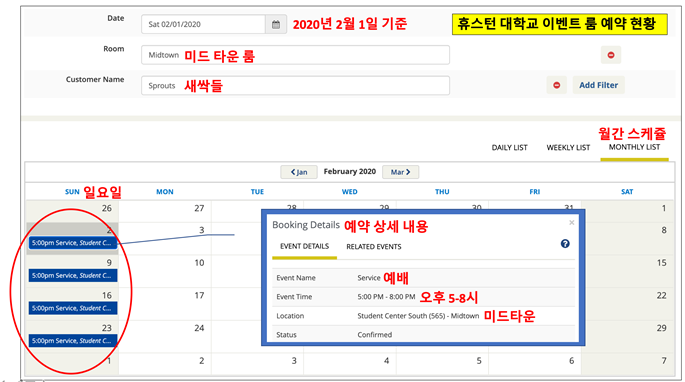Select day 22 in the Saturday column
Screen dimensions: 685x382
pos(661,296)
